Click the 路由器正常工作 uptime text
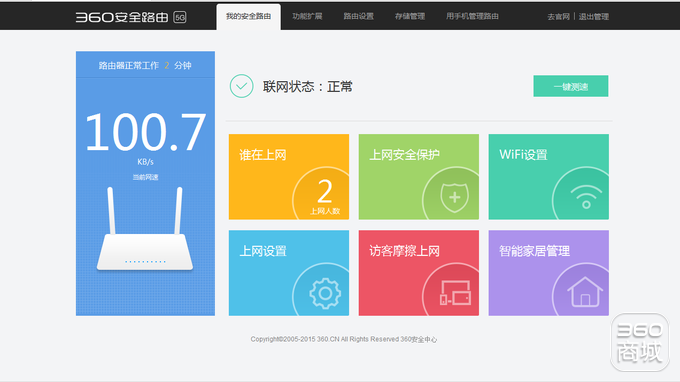The image size is (680, 382). 145,65
